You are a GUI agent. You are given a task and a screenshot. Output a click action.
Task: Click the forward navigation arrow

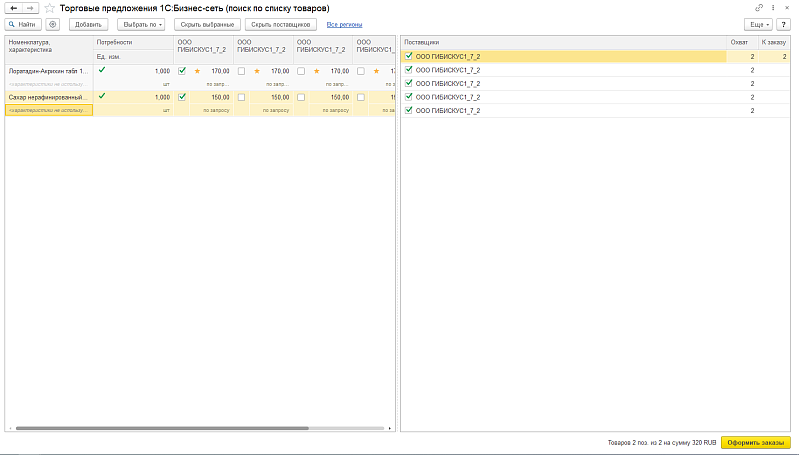click(x=30, y=8)
